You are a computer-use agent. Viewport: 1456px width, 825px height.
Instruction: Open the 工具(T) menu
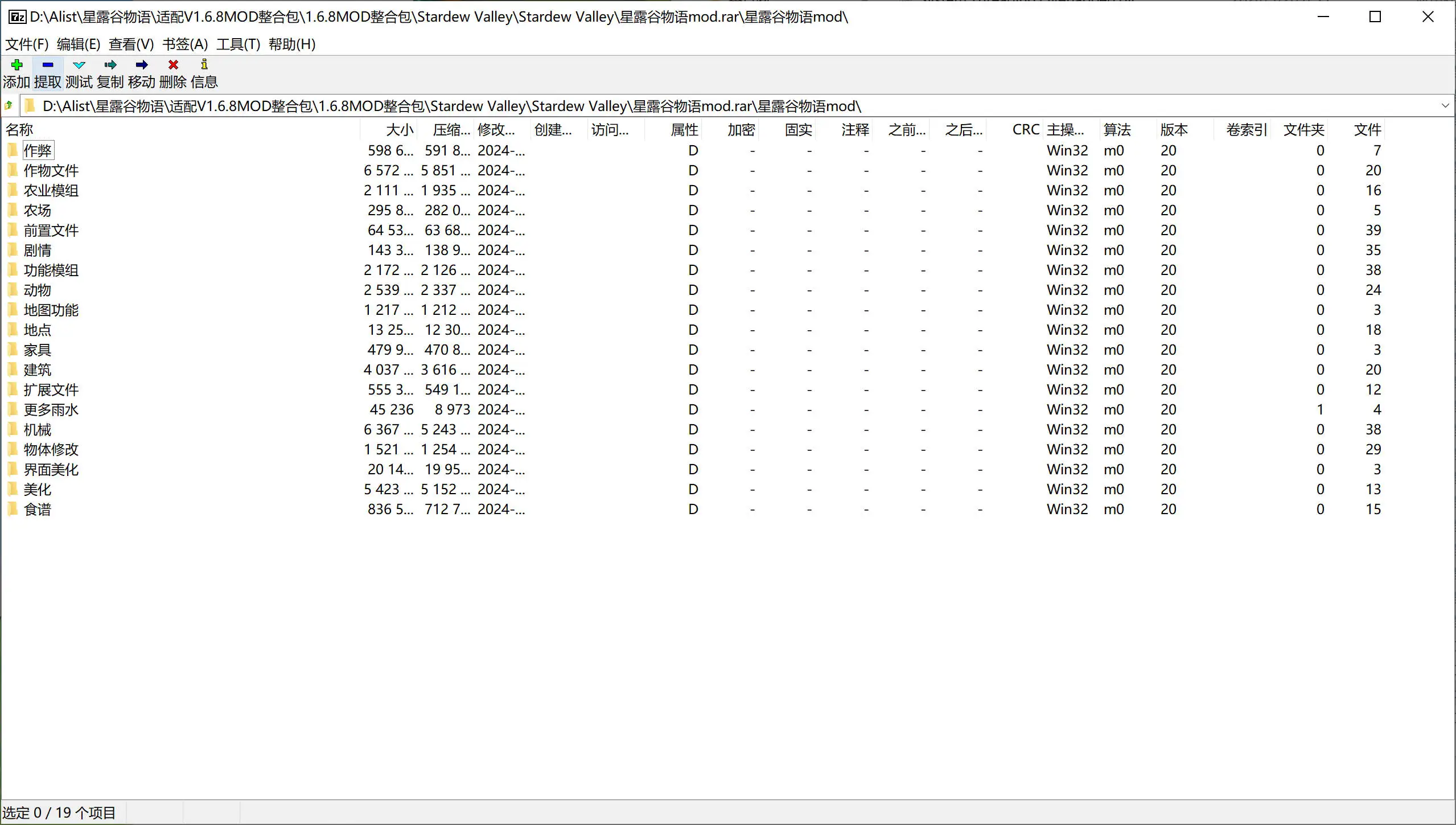pyautogui.click(x=238, y=44)
